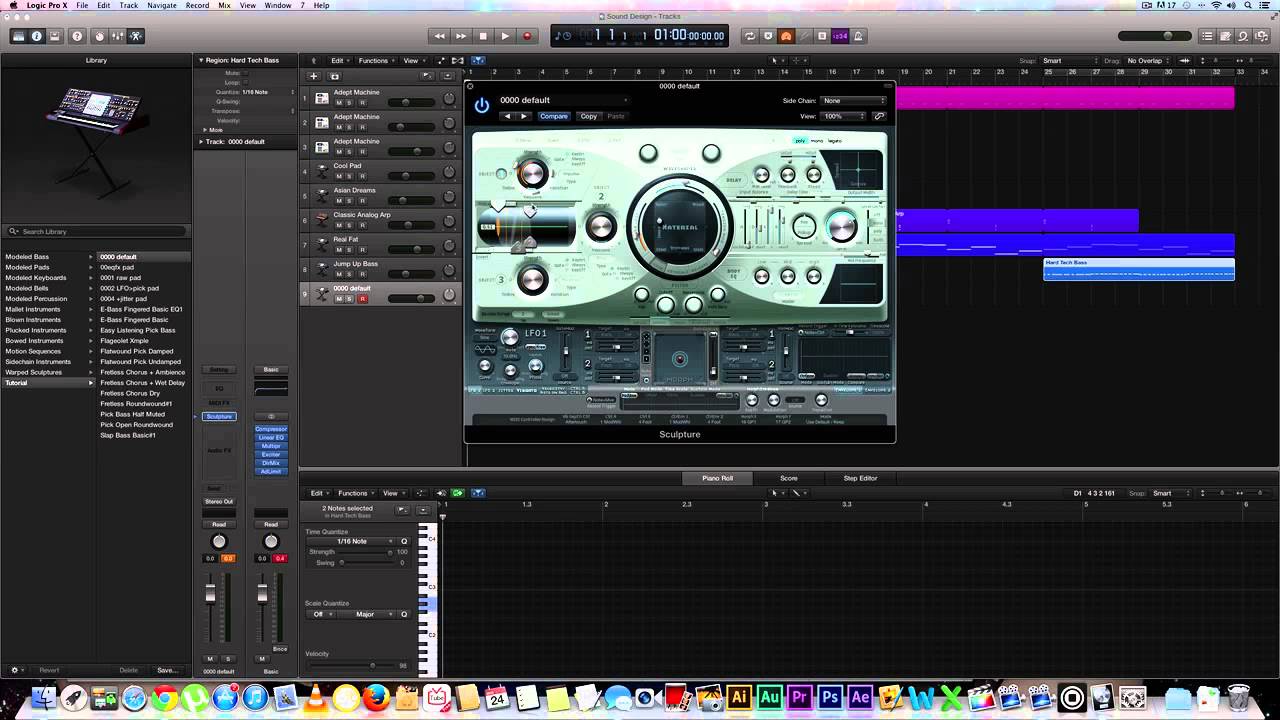This screenshot has height=720, width=1280.
Task: Click the Fast Forward transport button
Action: click(461, 36)
